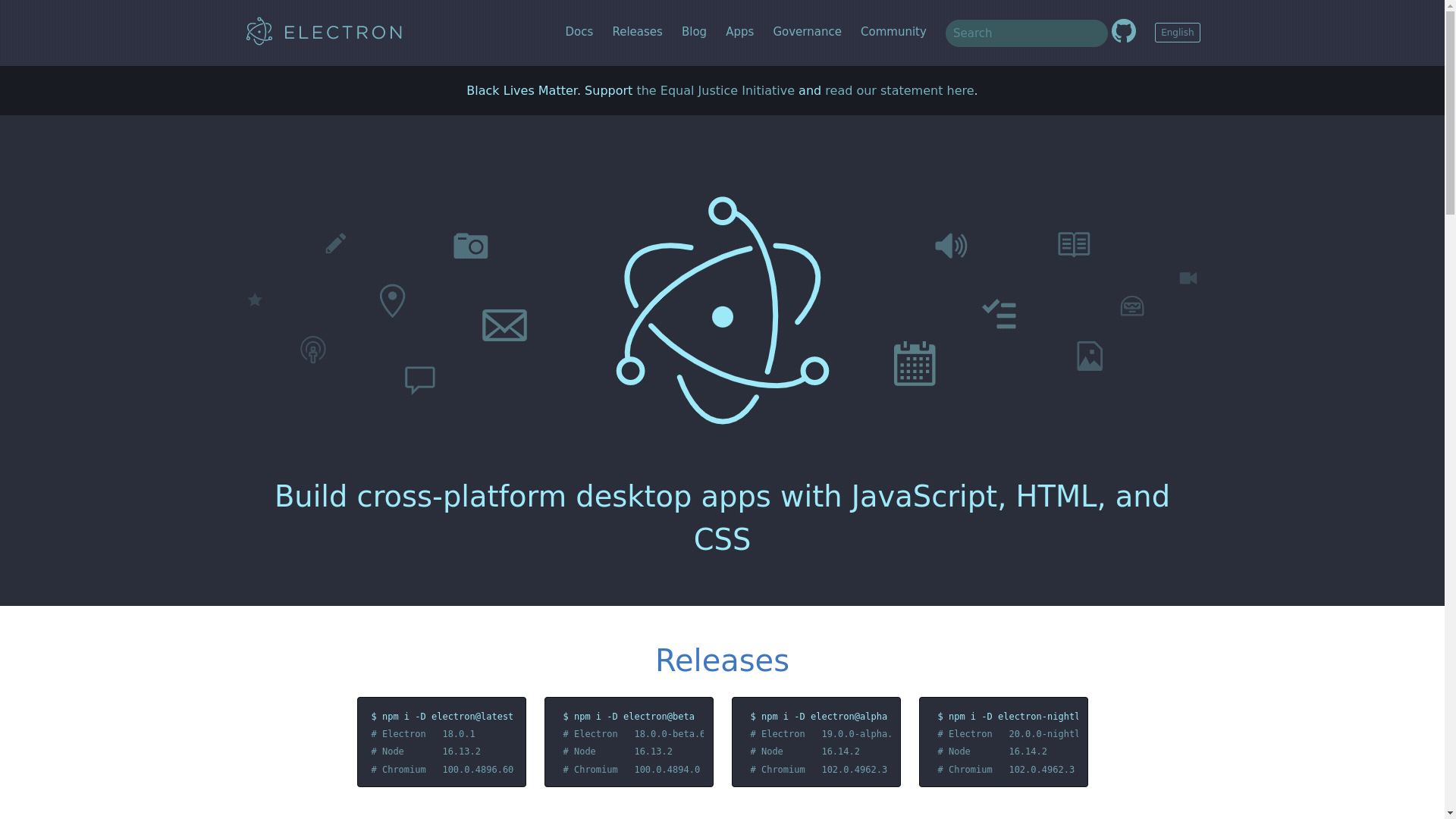1456x819 pixels.
Task: Open the GitHub repository icon
Action: tap(1123, 32)
